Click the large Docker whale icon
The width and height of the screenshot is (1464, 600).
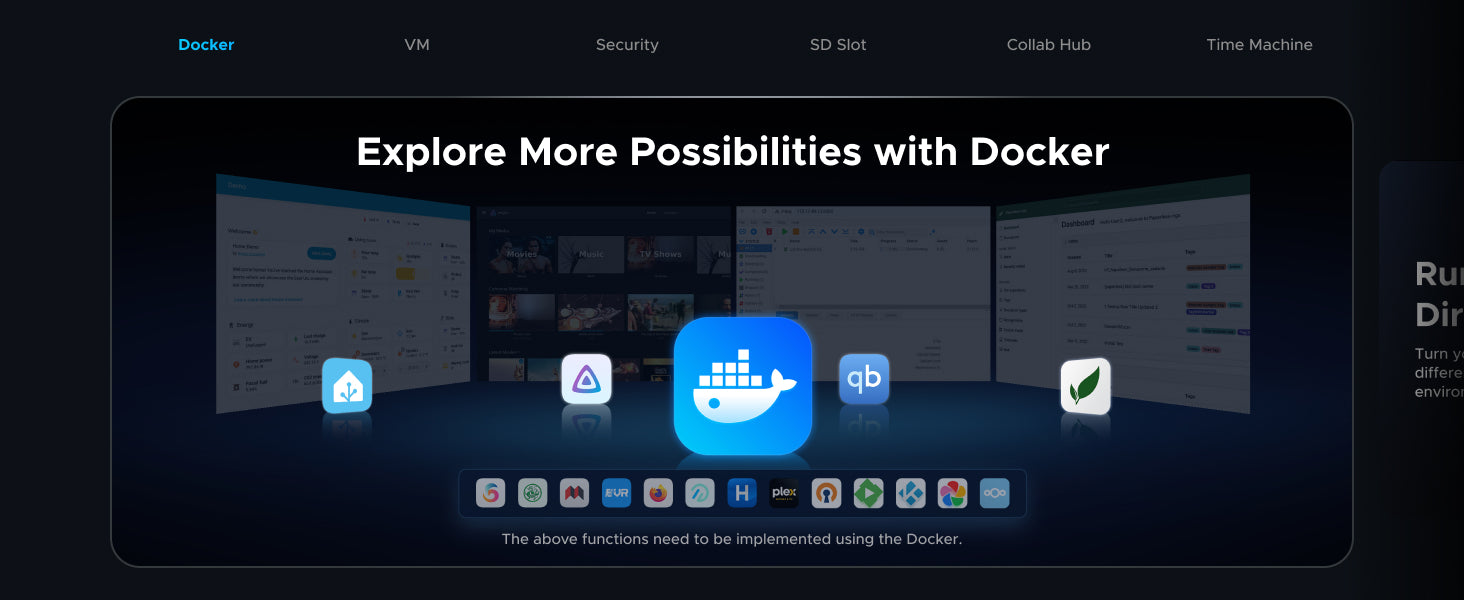coord(742,386)
